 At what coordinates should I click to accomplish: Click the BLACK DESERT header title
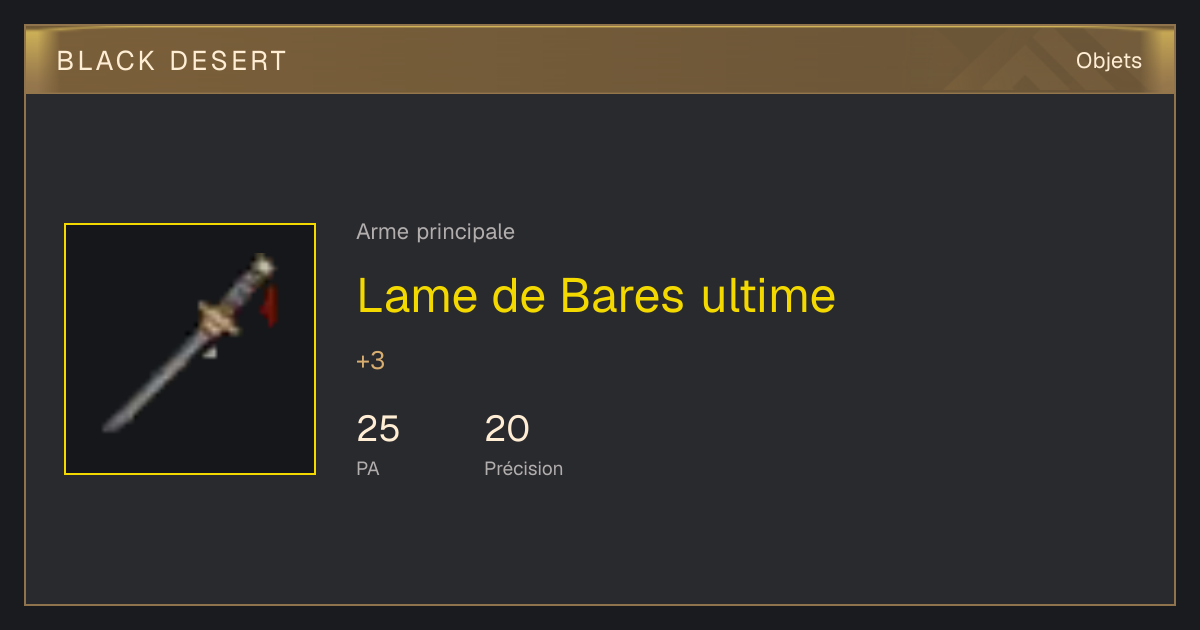172,61
